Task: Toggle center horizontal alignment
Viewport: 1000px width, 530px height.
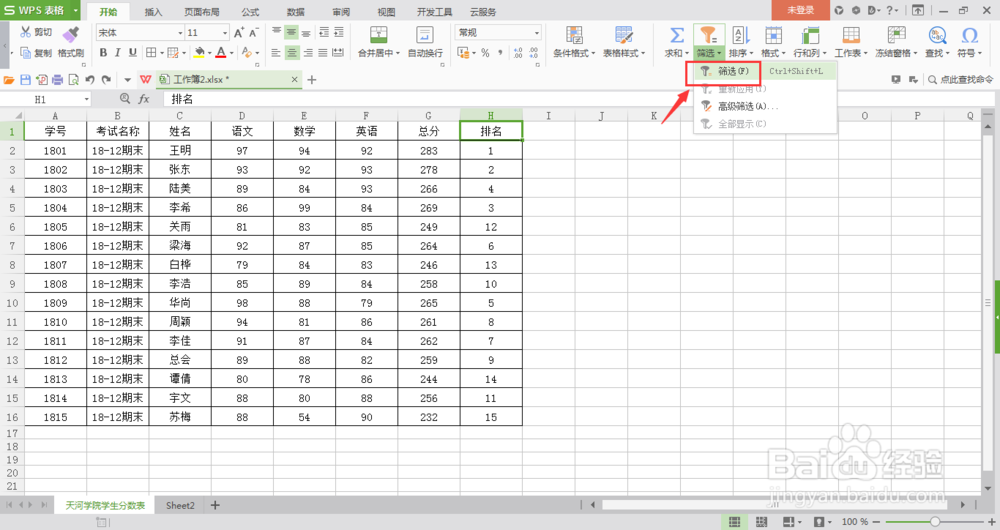Action: click(x=292, y=53)
